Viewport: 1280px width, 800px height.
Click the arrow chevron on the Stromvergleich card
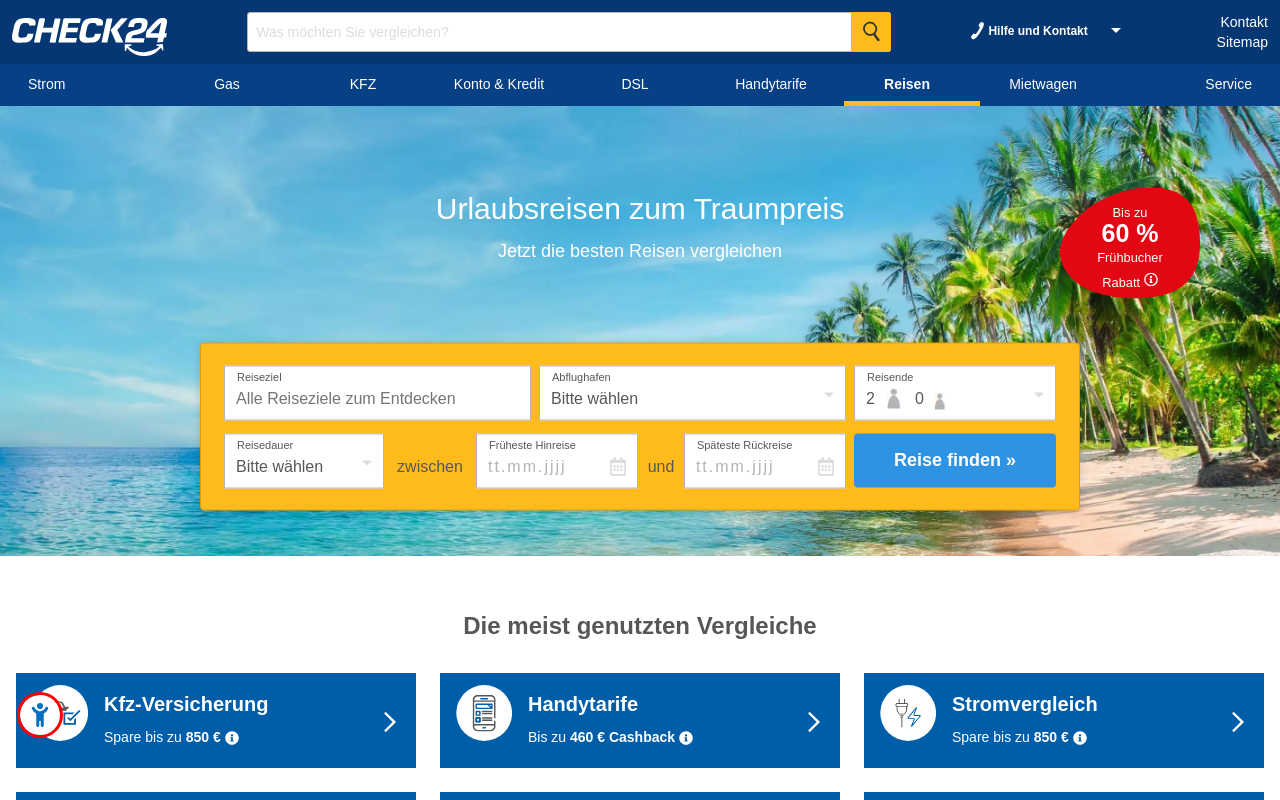[1237, 722]
